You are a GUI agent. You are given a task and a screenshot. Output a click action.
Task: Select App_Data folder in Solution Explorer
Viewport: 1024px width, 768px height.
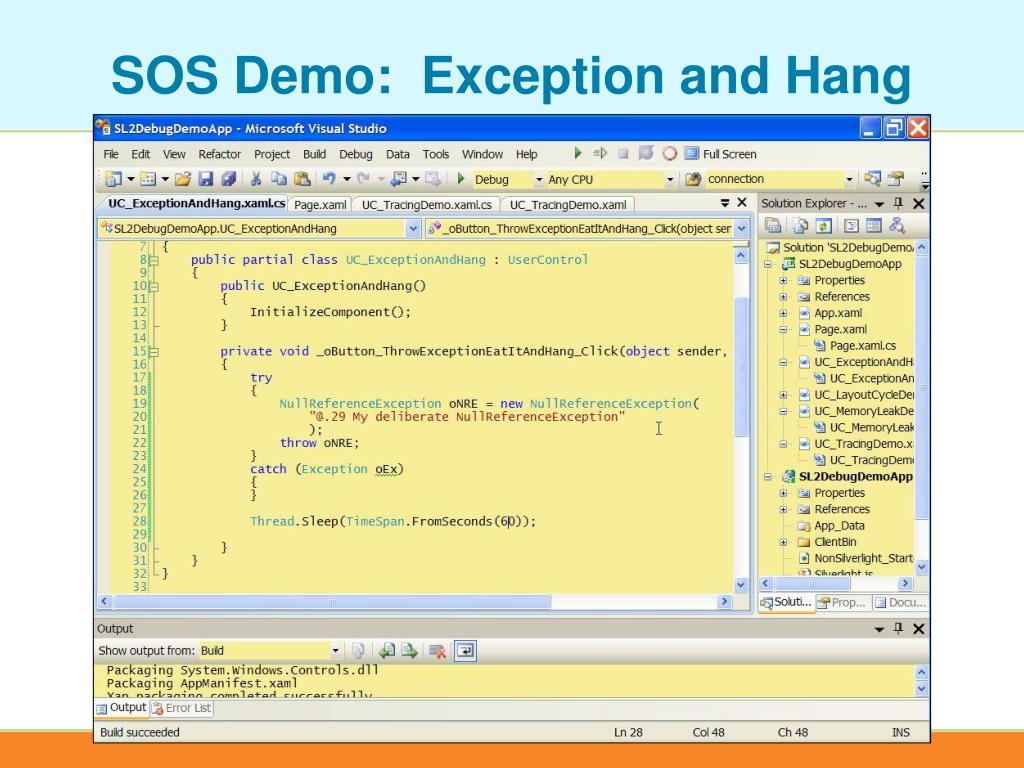tap(839, 526)
